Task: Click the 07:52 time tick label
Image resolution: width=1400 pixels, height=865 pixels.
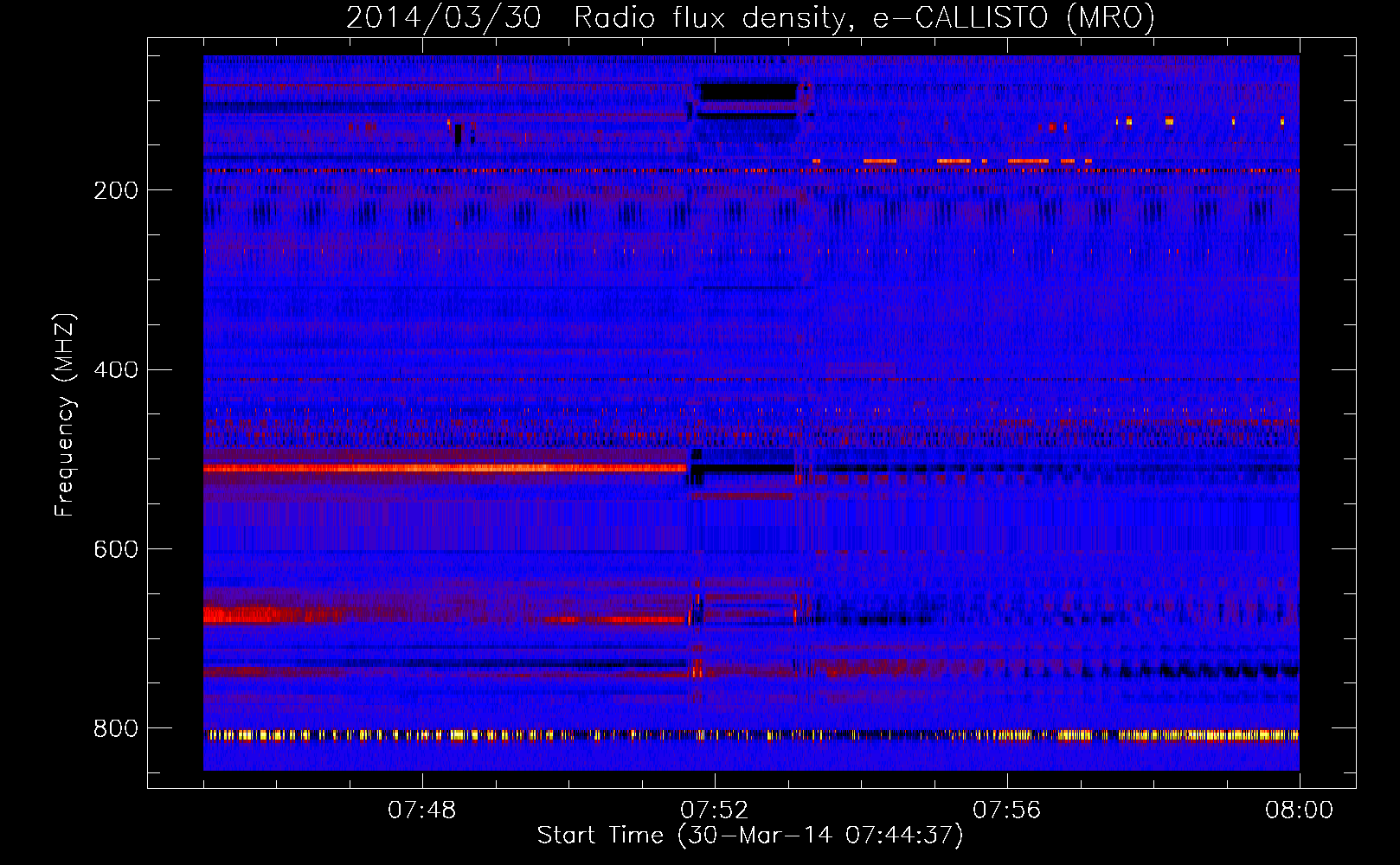Action: point(715,811)
